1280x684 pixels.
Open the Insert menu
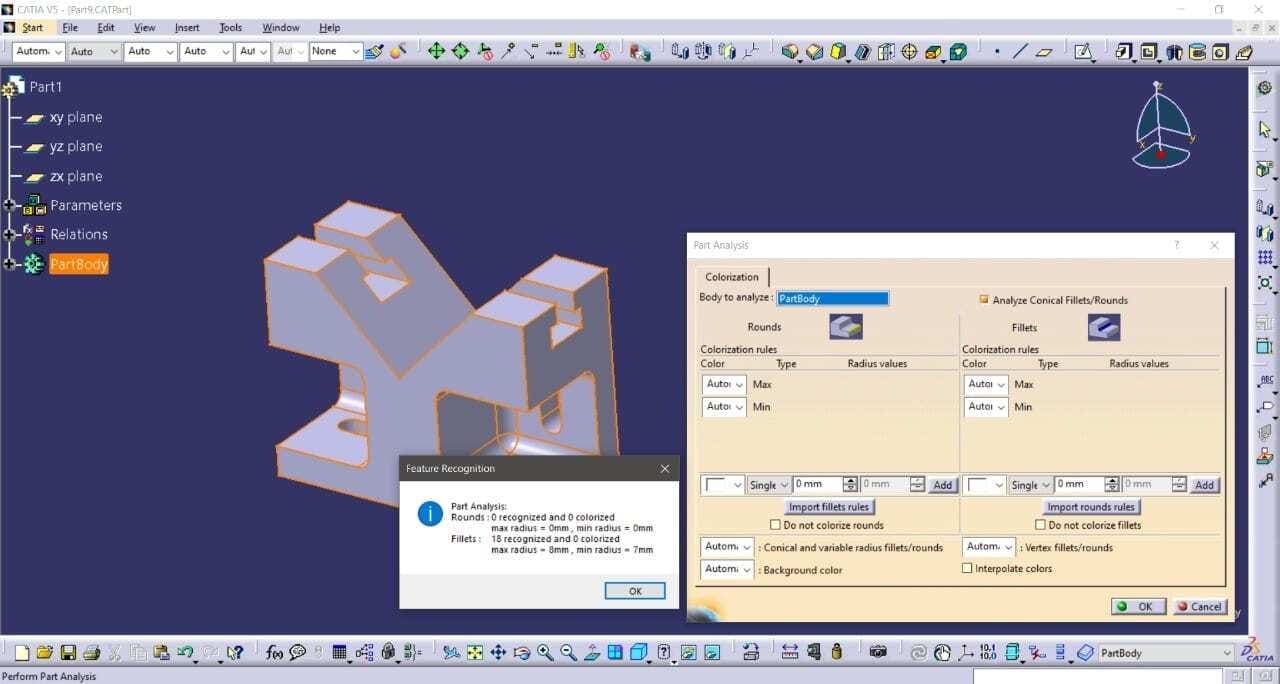tap(187, 28)
